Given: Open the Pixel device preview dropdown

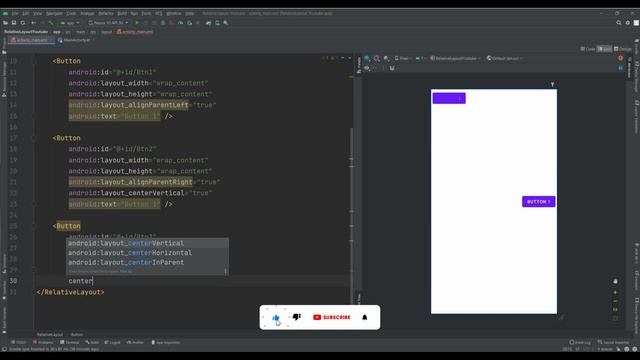Looking at the screenshot, I should 403,58.
